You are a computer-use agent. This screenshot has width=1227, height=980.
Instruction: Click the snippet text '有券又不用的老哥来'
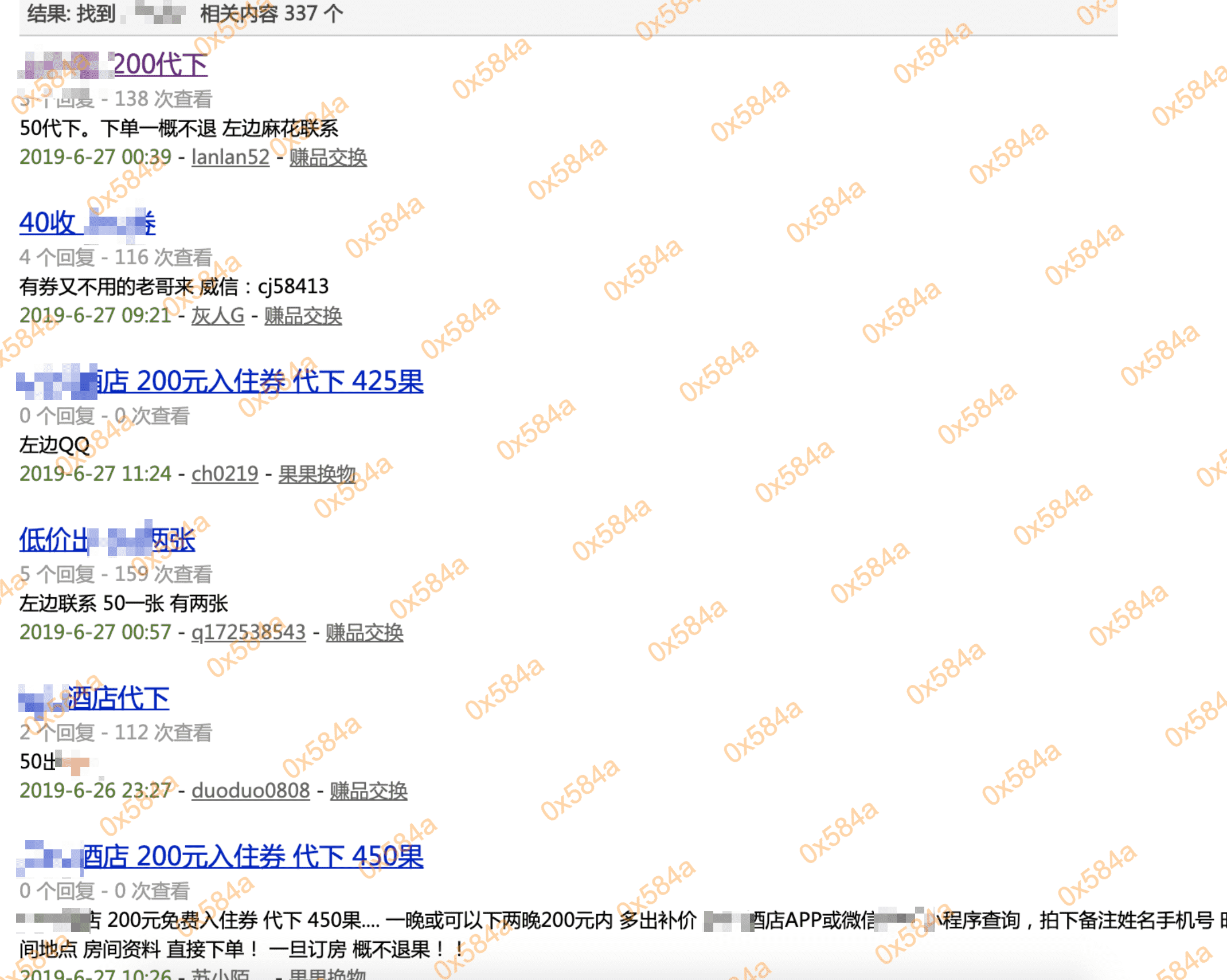[x=106, y=287]
